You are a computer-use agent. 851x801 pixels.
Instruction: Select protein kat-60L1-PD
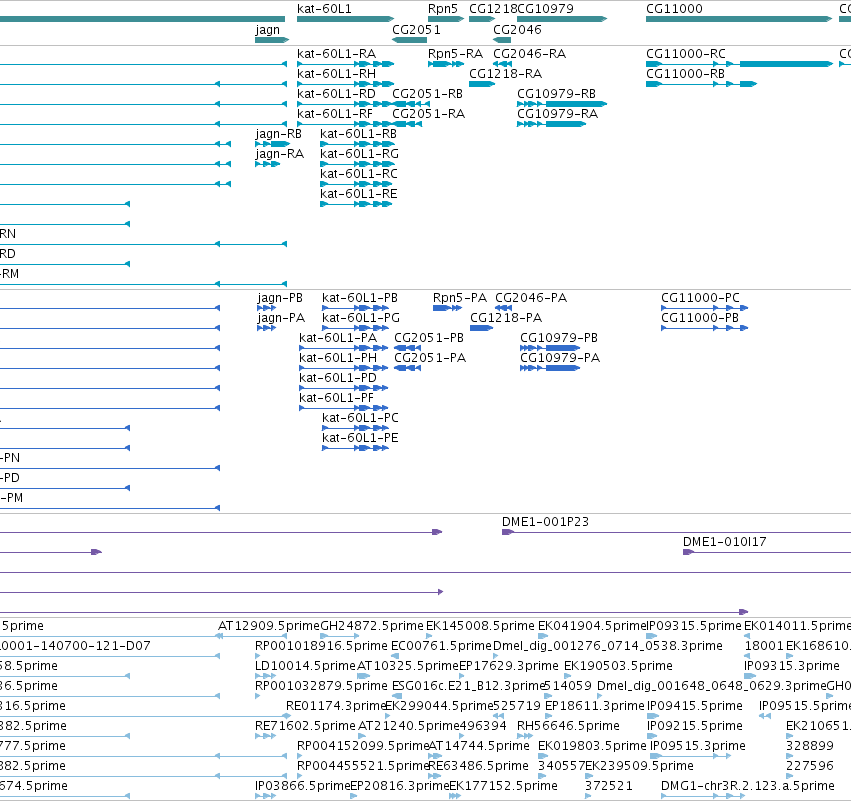click(x=338, y=378)
